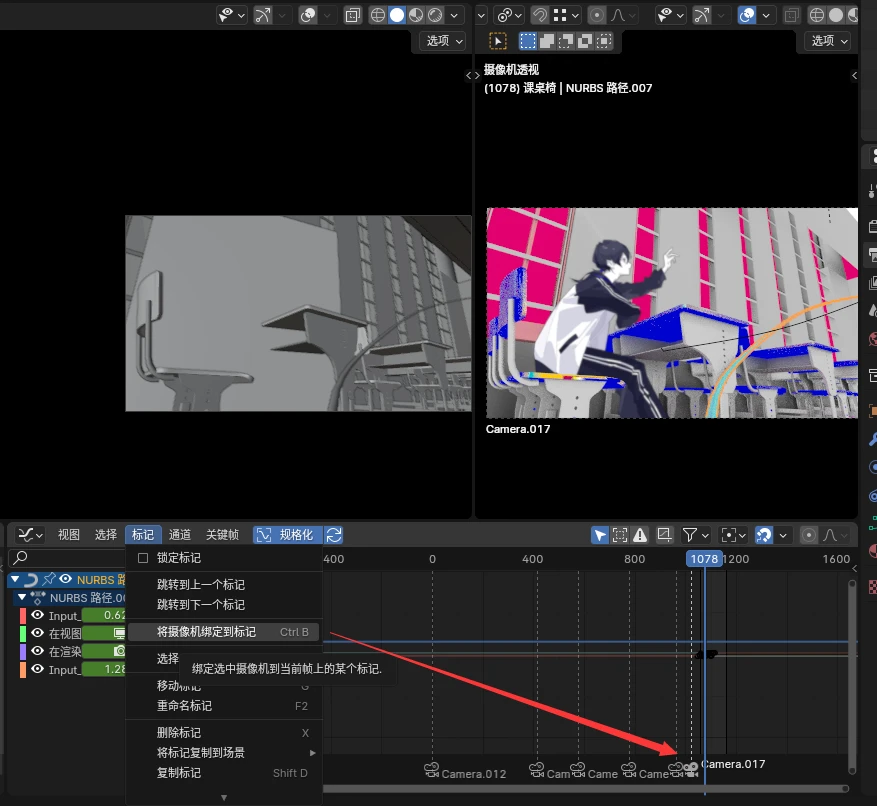Set selection mode to extend
This screenshot has width=877, height=806.
[x=546, y=41]
